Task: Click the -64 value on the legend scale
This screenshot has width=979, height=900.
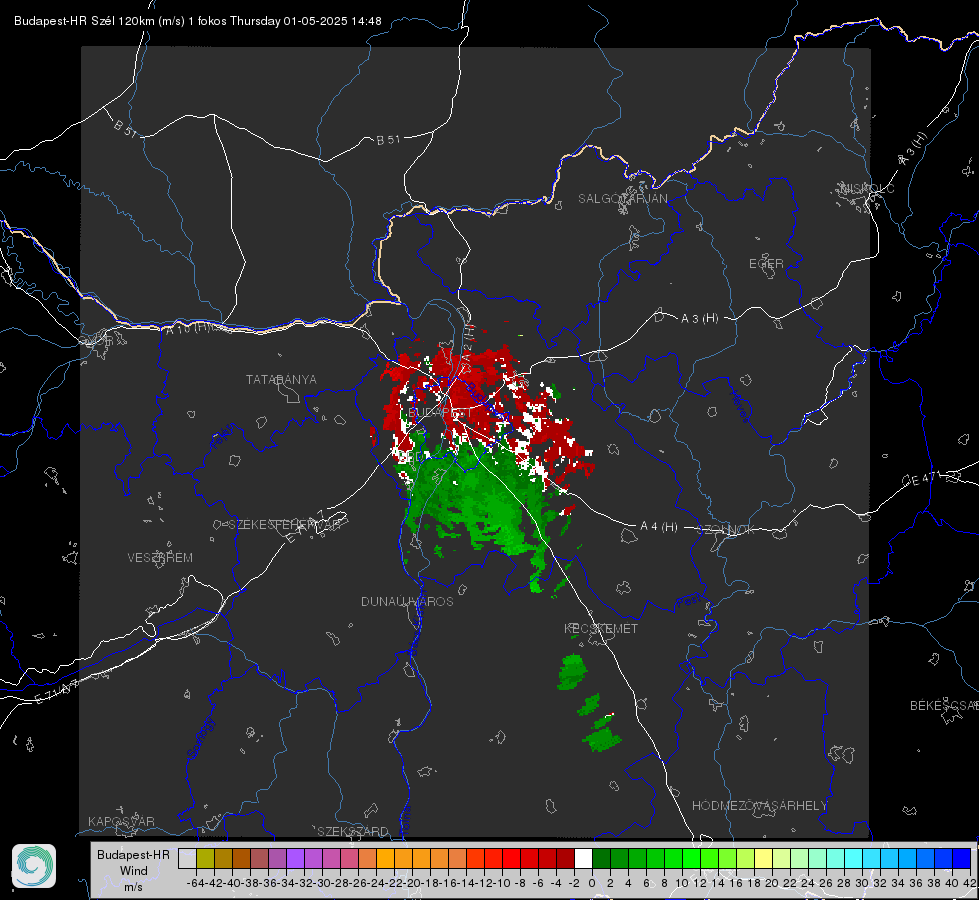Action: pos(196,883)
